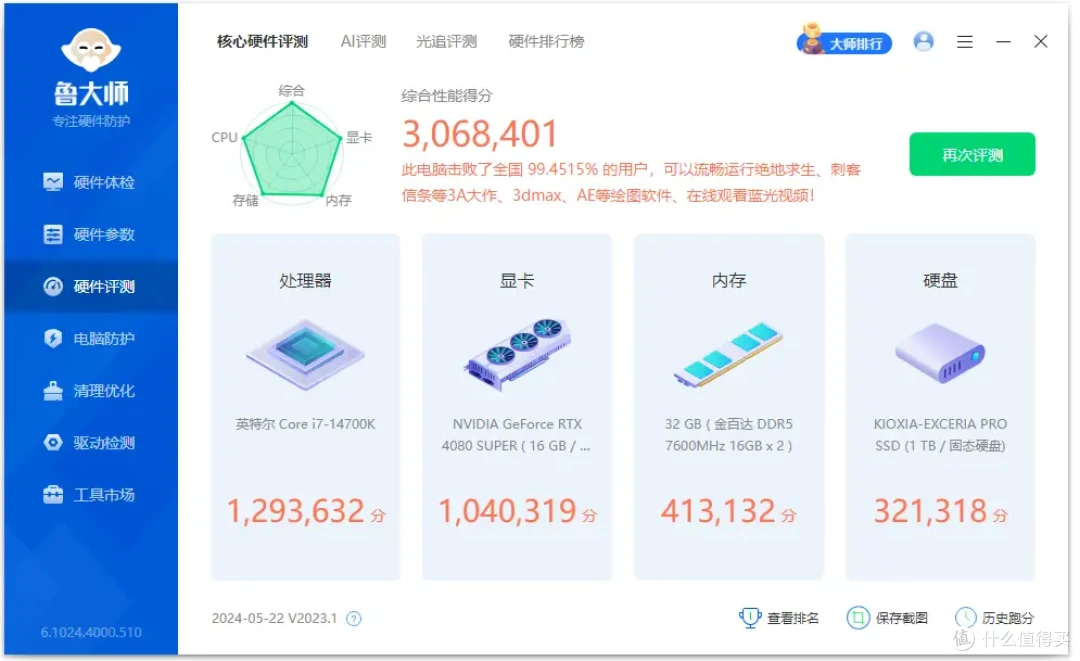Click the 鲁大师 logo avatar
The width and height of the screenshot is (1080, 661).
91,50
